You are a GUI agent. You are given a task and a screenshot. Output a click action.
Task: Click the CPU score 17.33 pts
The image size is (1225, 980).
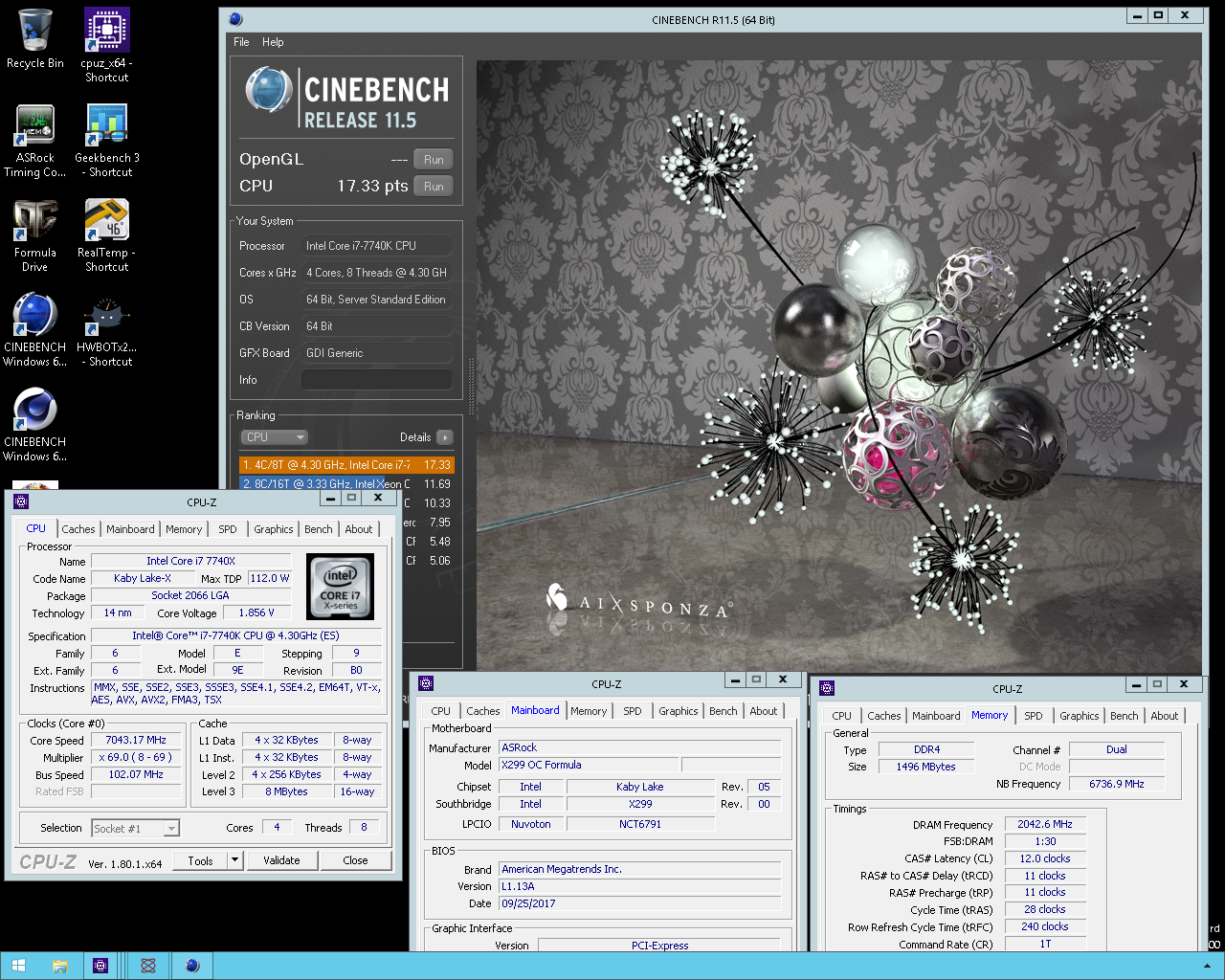[372, 187]
